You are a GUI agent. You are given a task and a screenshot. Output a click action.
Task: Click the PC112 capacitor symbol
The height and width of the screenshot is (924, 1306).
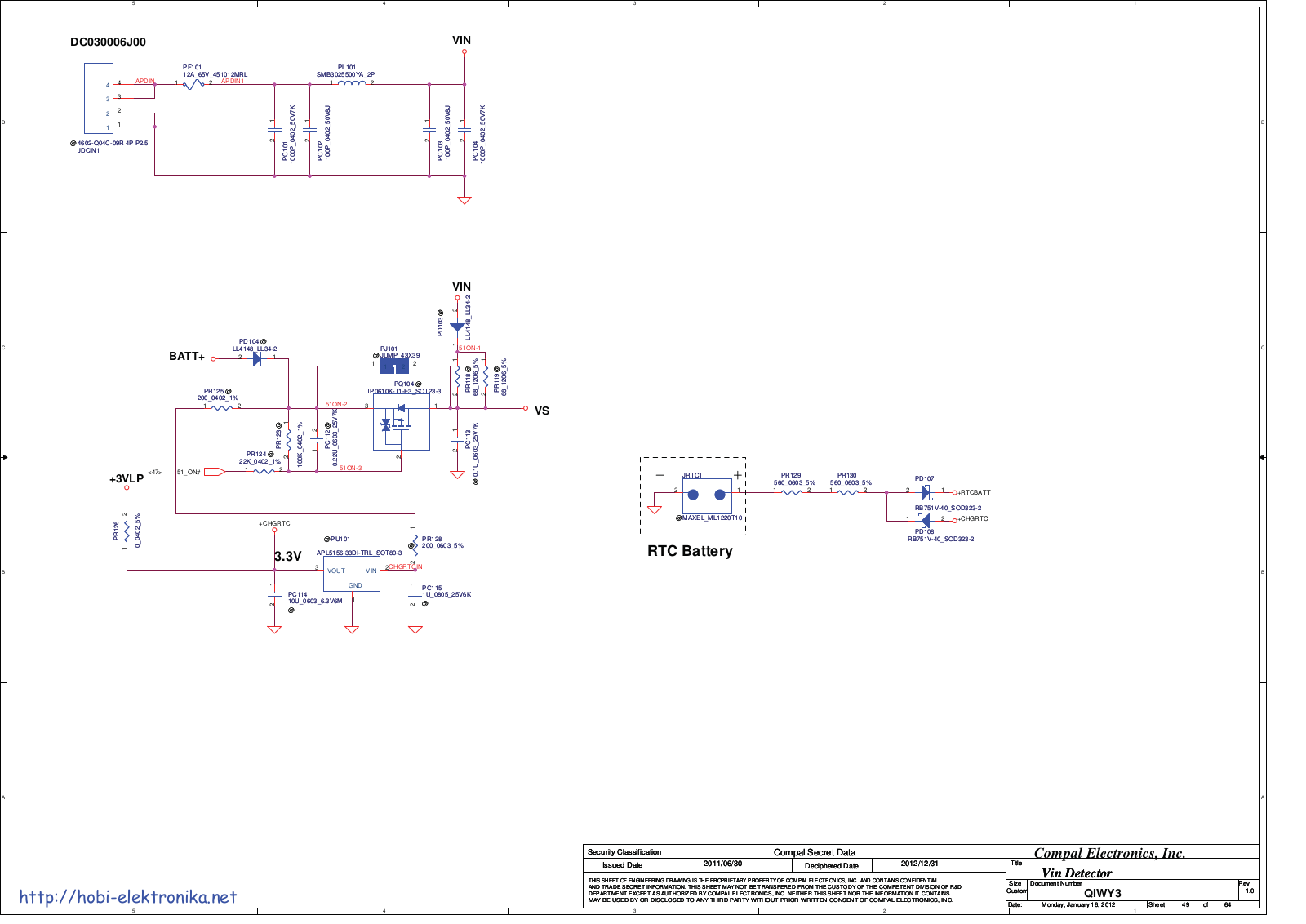316,441
